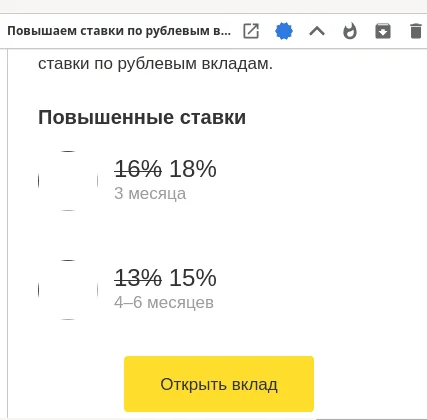Click vertical left border line of message body
This screenshot has height=420, width=427.
pos(8,233)
